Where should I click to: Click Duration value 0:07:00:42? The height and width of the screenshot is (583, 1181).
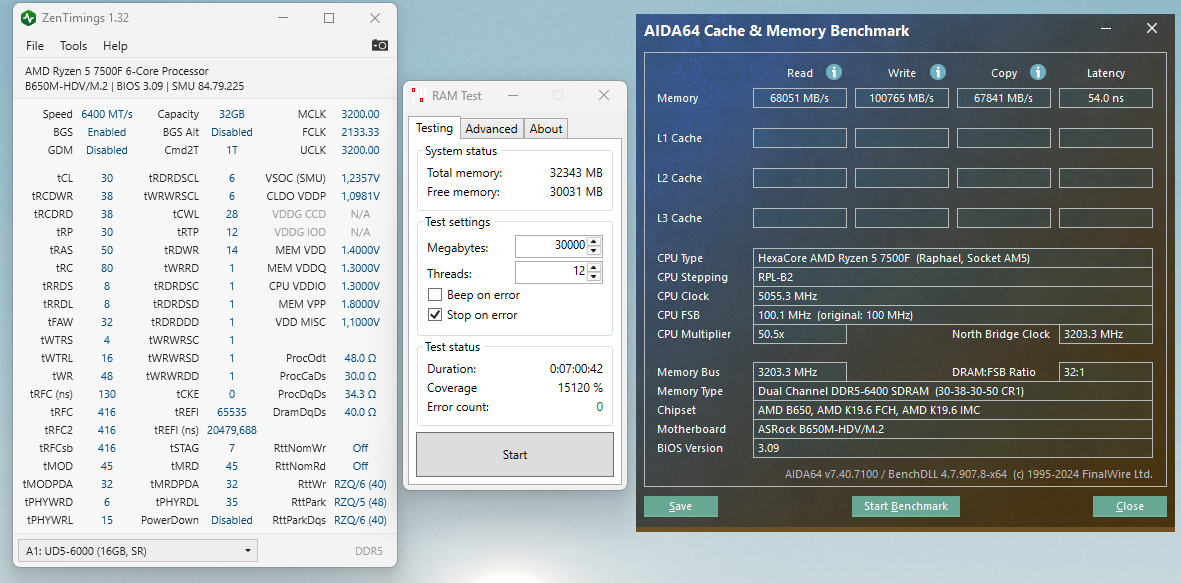click(x=576, y=369)
